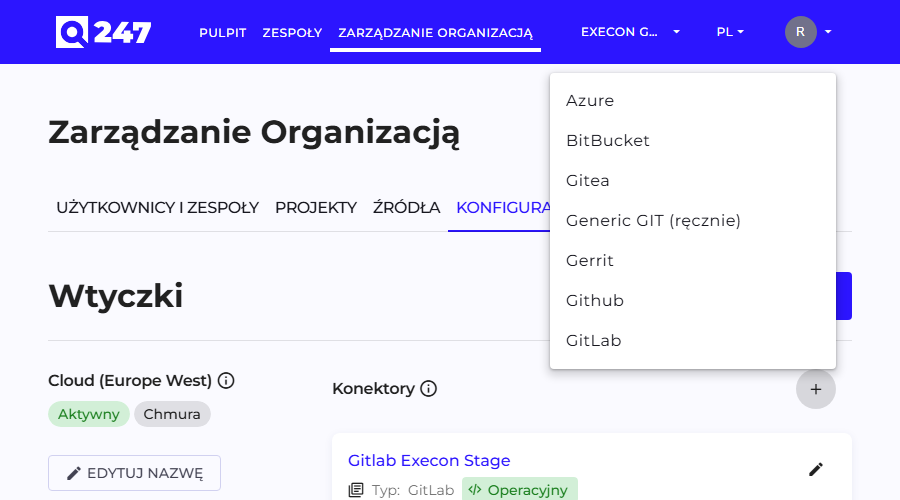Image resolution: width=900 pixels, height=500 pixels.
Task: Open the Pulpit page
Action: point(223,33)
